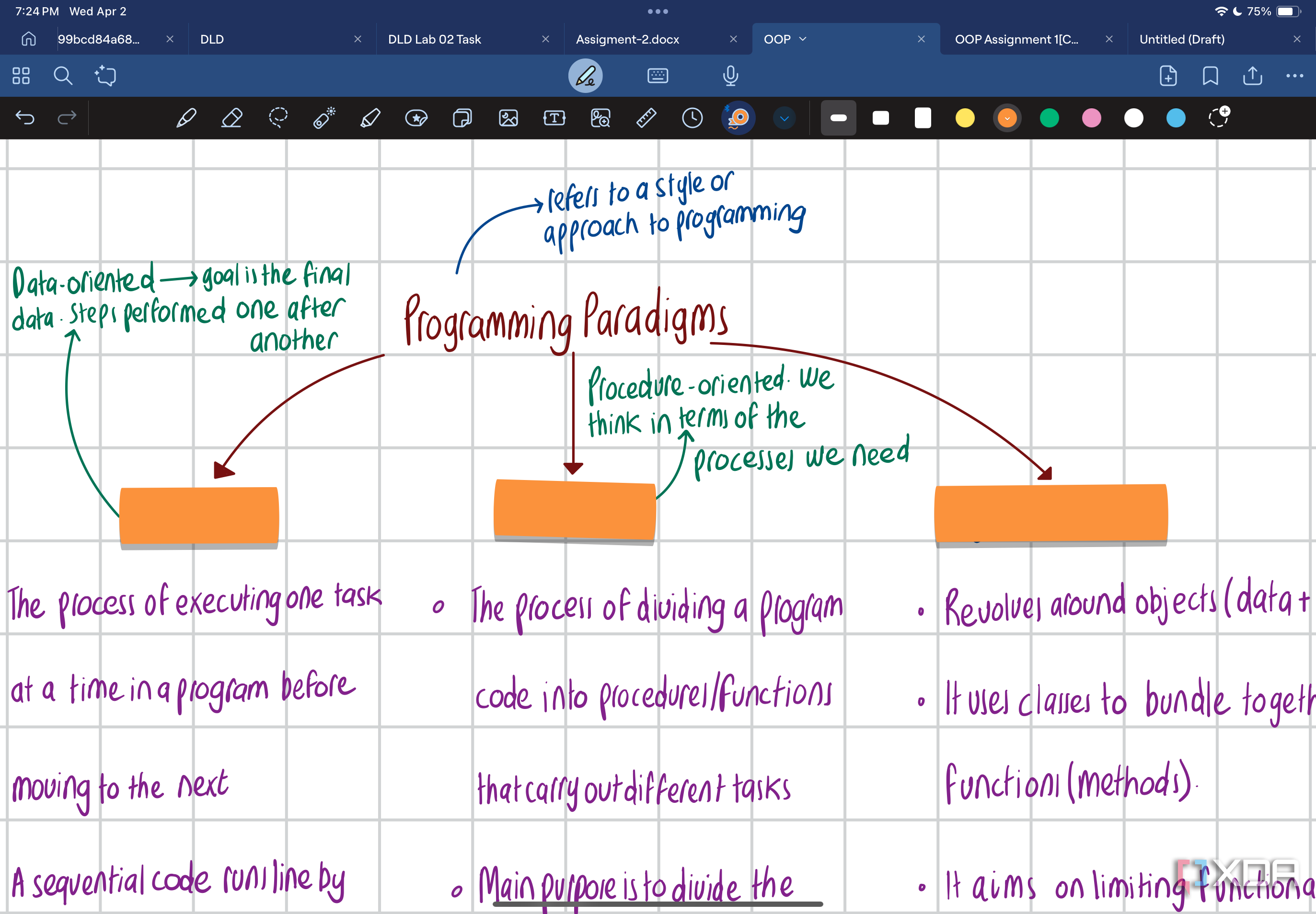Select the thickest stroke width
This screenshot has height=914, width=1316.
click(923, 118)
